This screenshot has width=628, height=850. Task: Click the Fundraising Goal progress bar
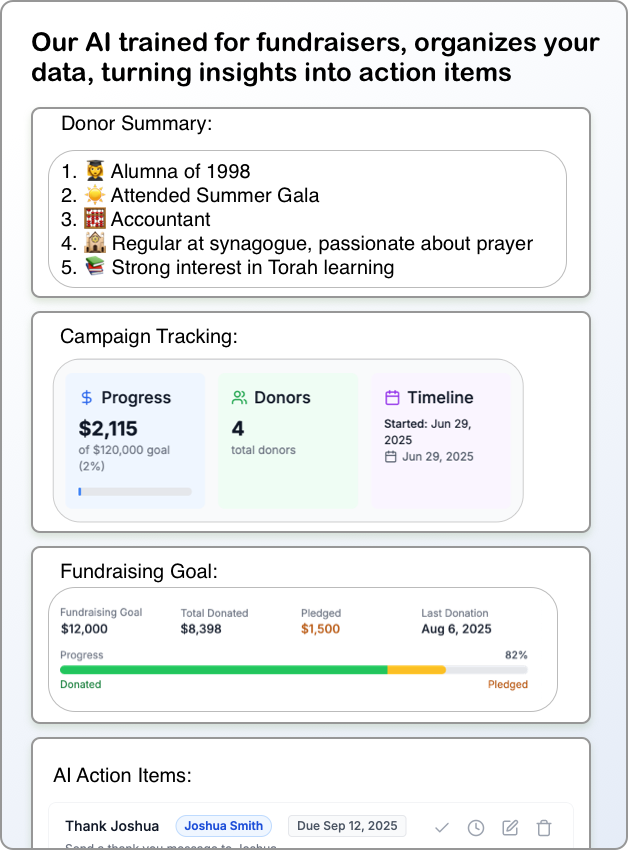coord(293,669)
